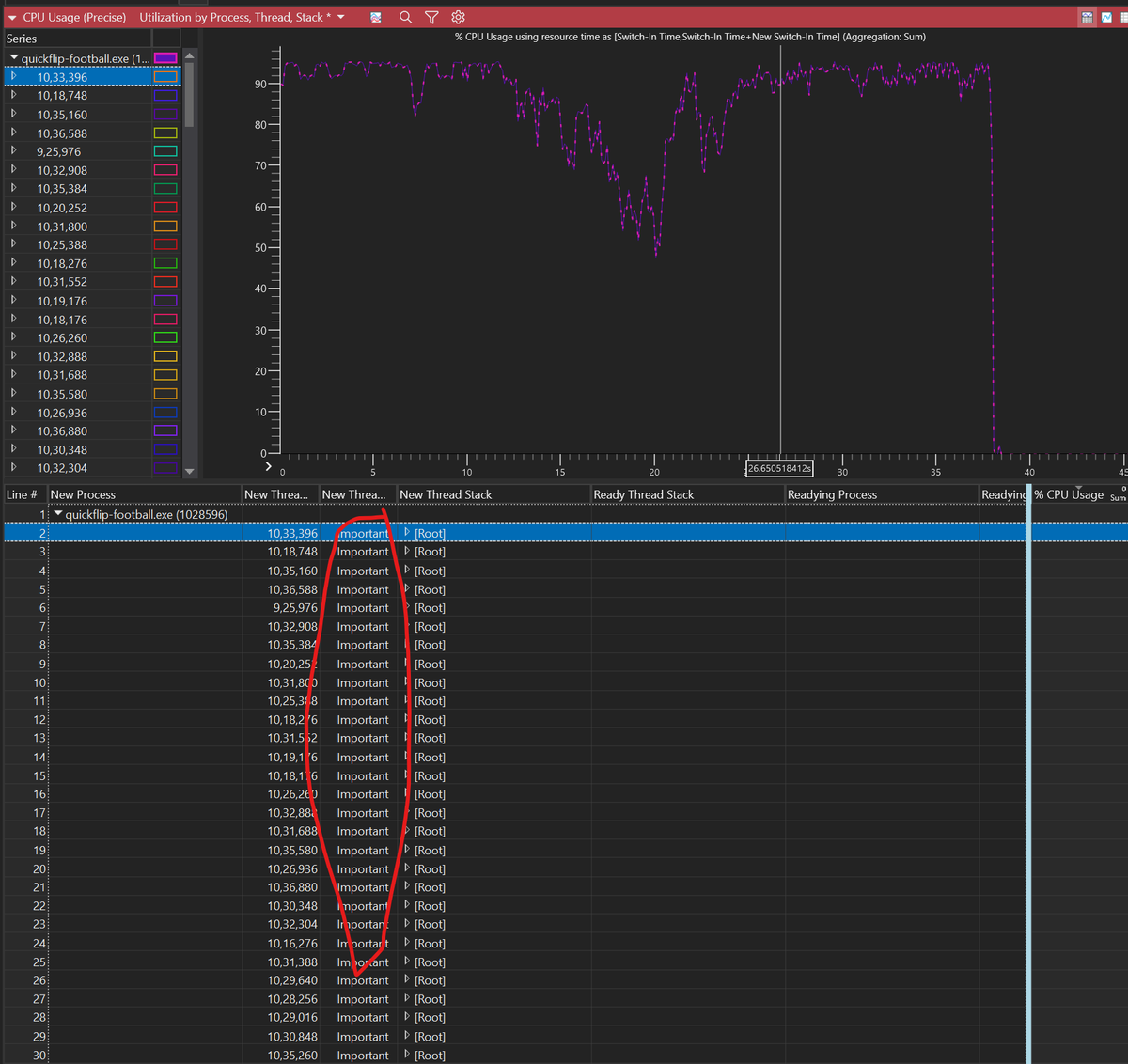Sort by the % CPU Usage column header
This screenshot has height=1064, width=1128.
click(1079, 494)
